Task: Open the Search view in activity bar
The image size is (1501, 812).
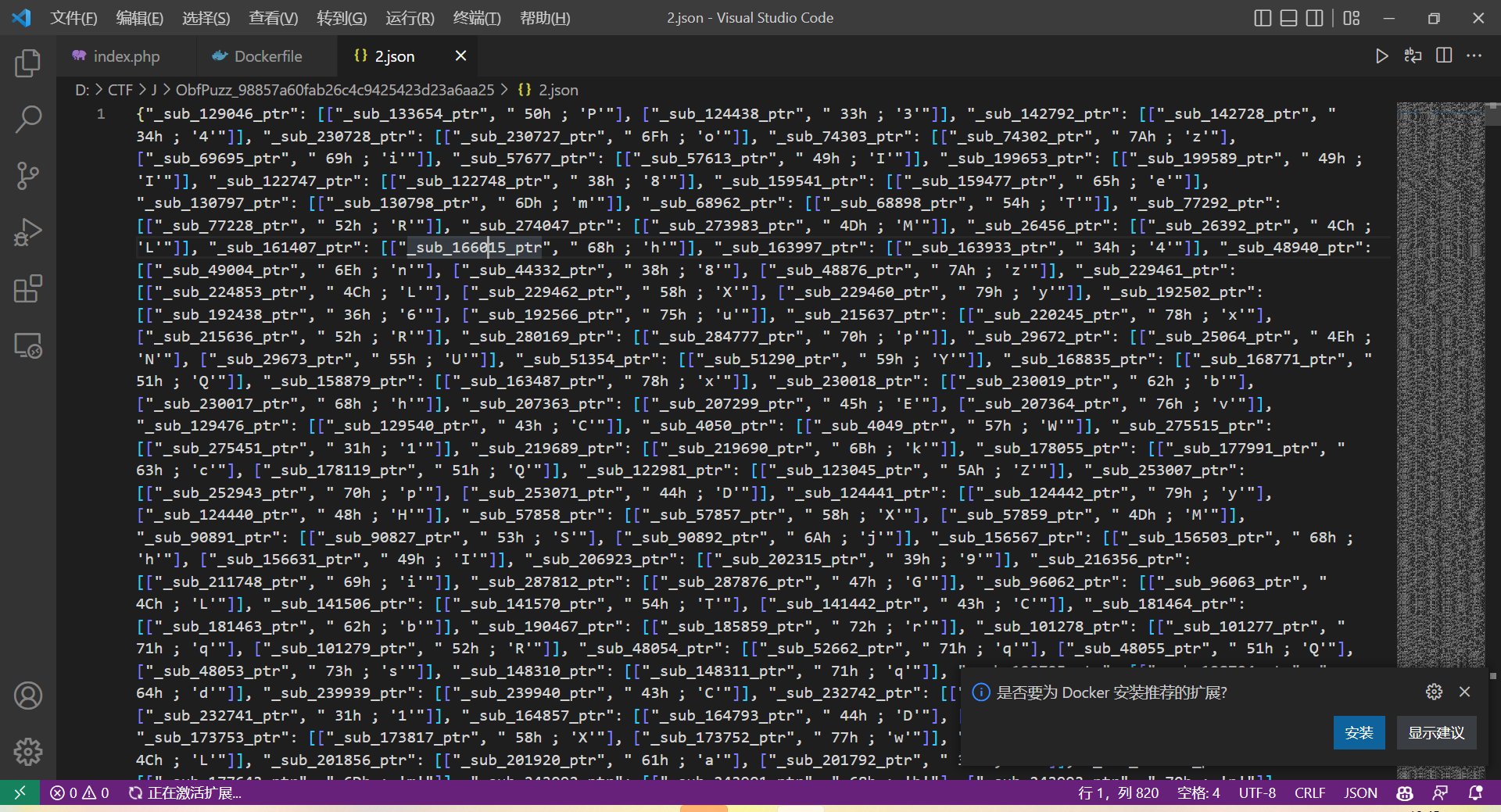Action: (x=28, y=120)
